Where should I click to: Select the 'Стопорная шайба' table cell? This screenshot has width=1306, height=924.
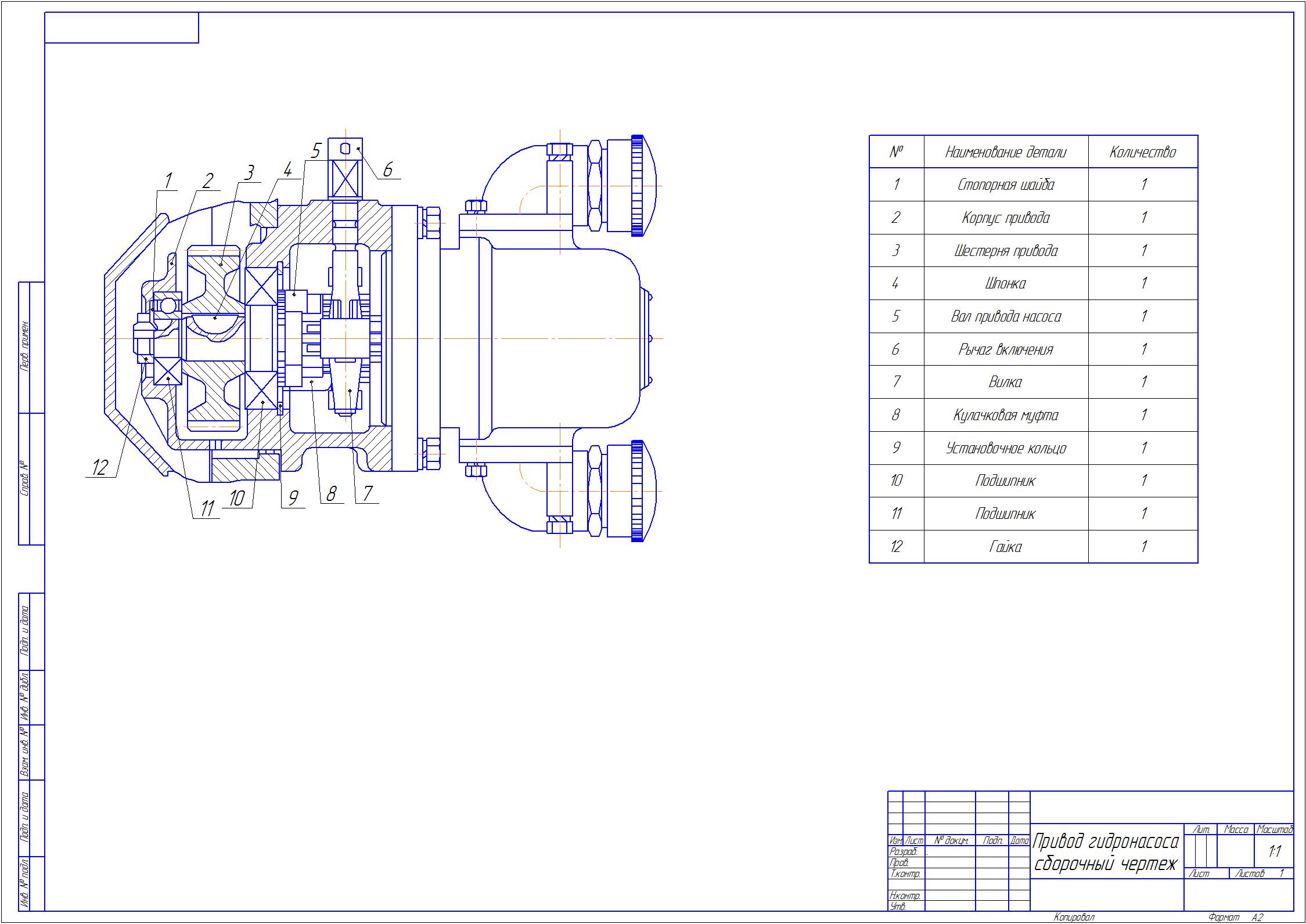1005,185
